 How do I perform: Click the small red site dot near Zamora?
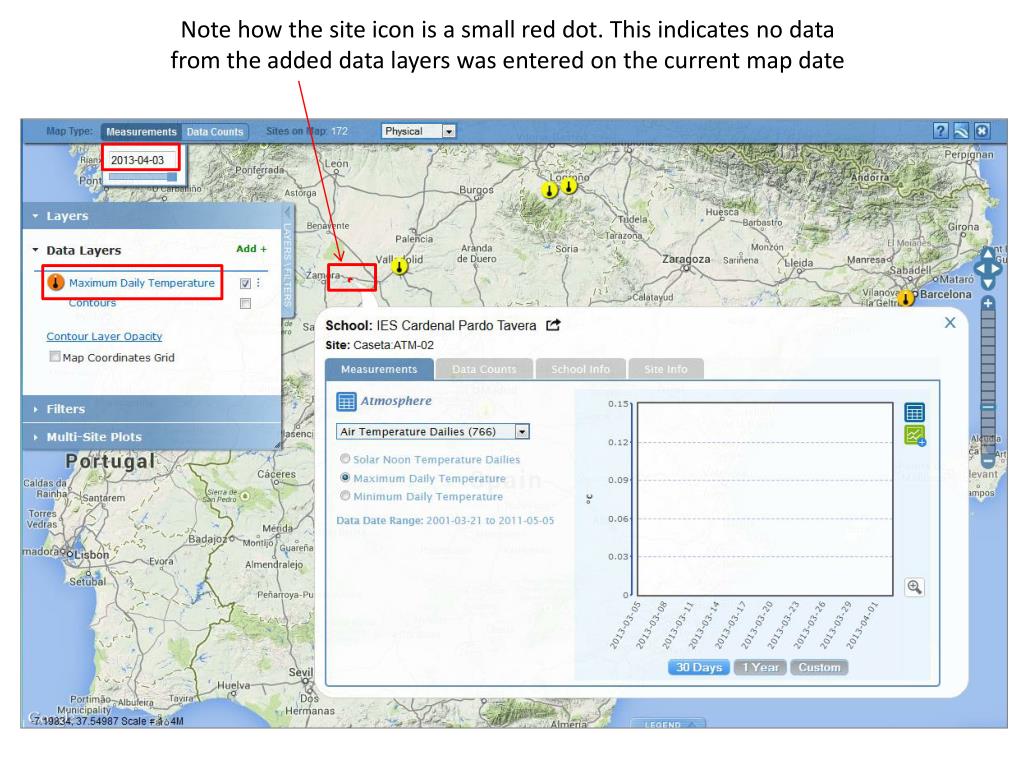(x=350, y=280)
